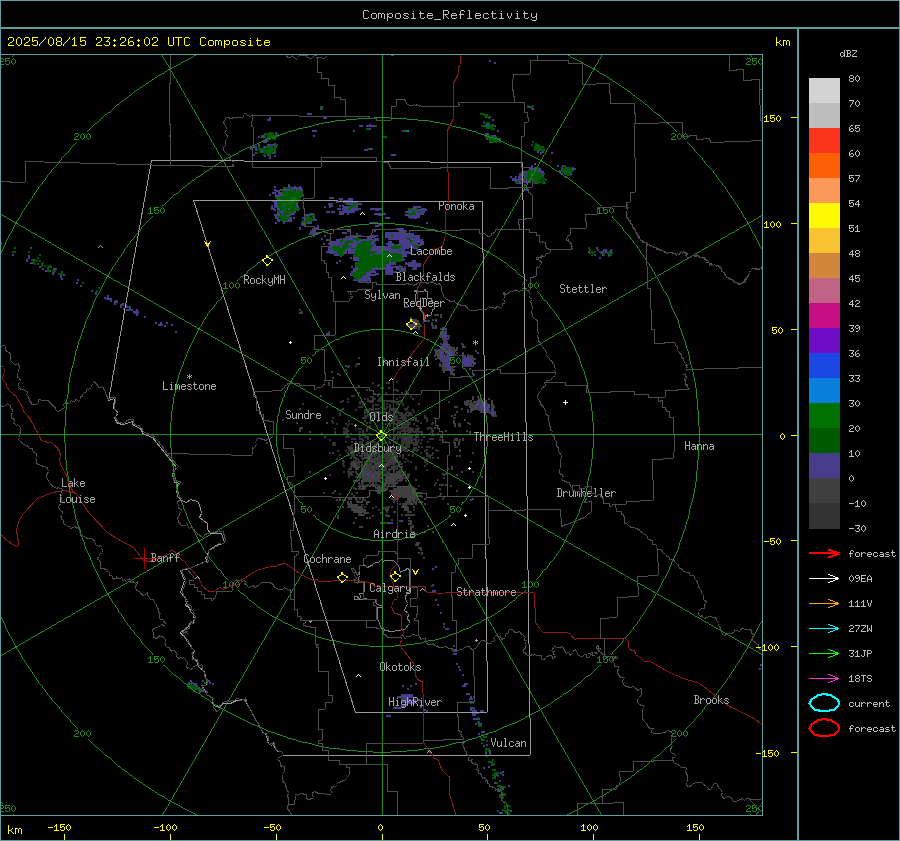Click the Blackfalds city label
Image resolution: width=900 pixels, height=841 pixels.
click(x=425, y=277)
